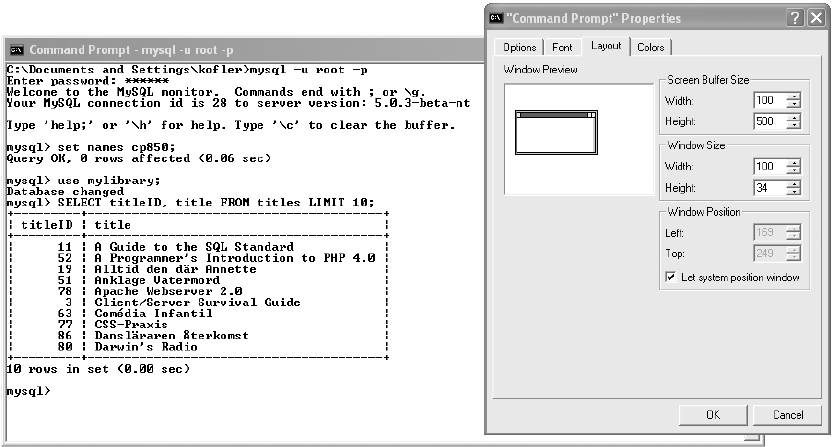Click the empty mysql> prompt at the bottom
Viewport: 833px width, 447px height.
[x=29, y=391]
